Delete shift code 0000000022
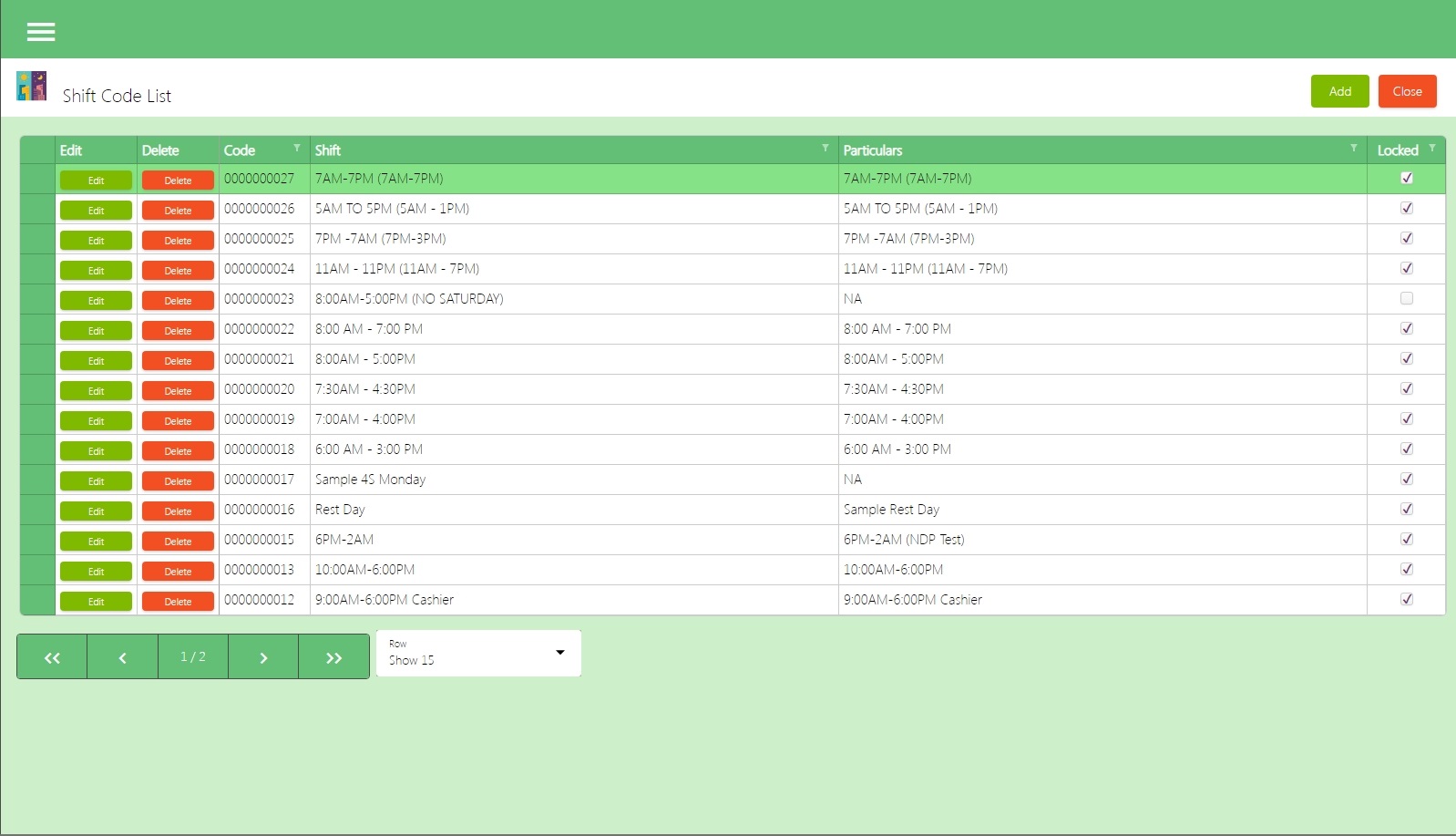The width and height of the screenshot is (1456, 836). [178, 331]
